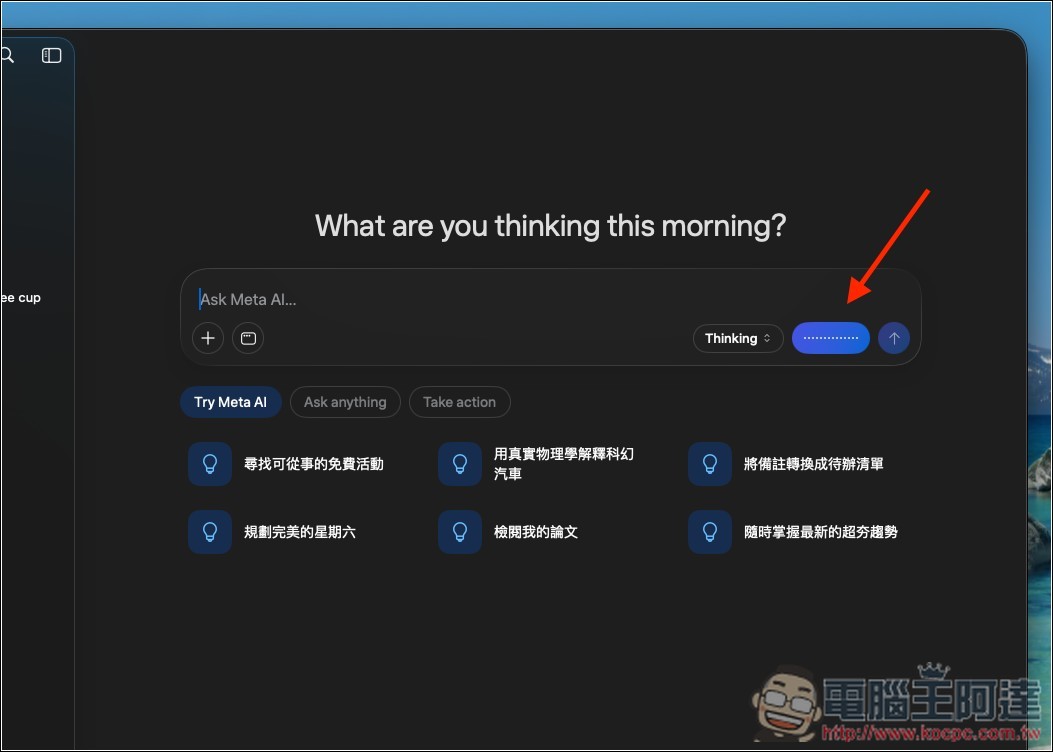
Task: Choose suggestion 規劃完美的星期六
Action: (272, 532)
